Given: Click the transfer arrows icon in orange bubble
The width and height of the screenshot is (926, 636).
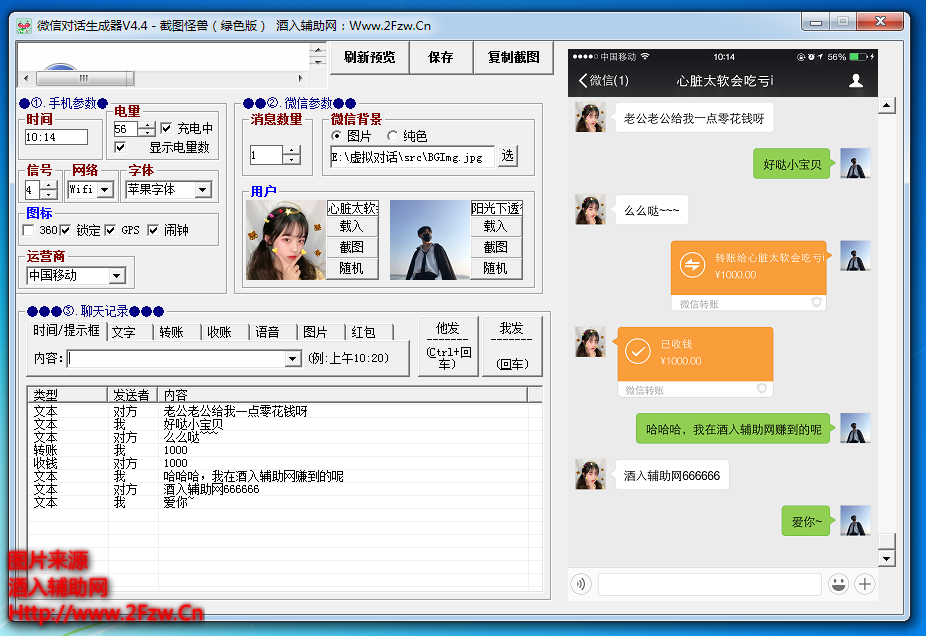Looking at the screenshot, I should [x=692, y=265].
